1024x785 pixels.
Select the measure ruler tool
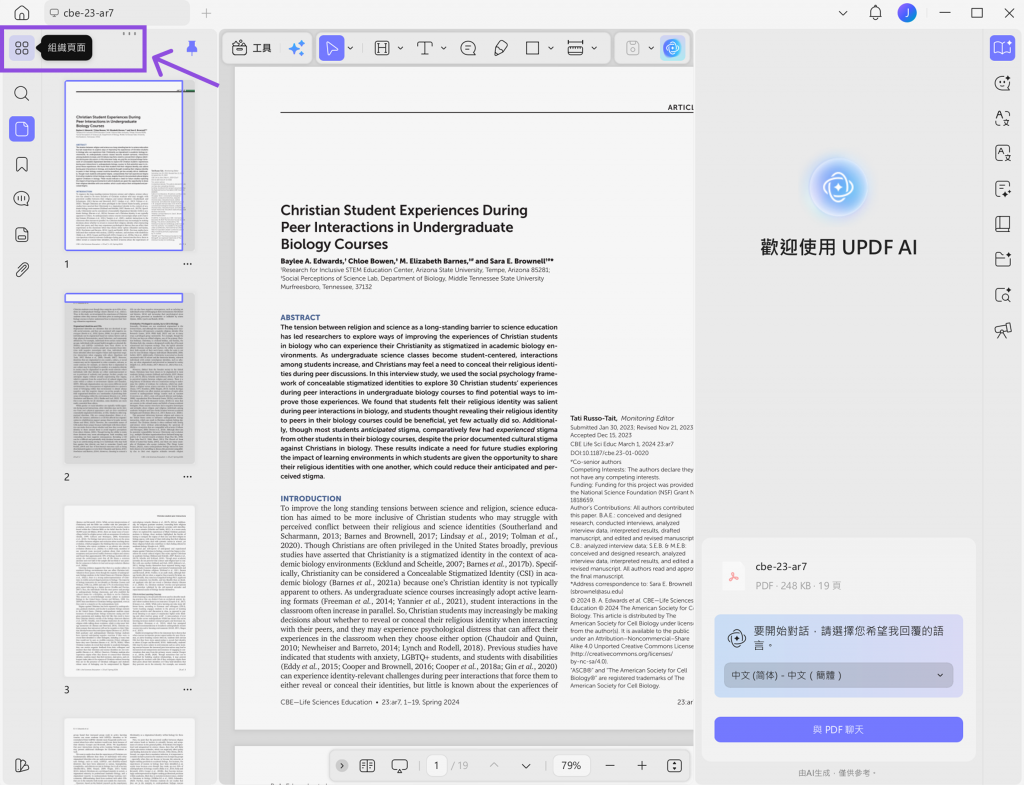coord(575,48)
